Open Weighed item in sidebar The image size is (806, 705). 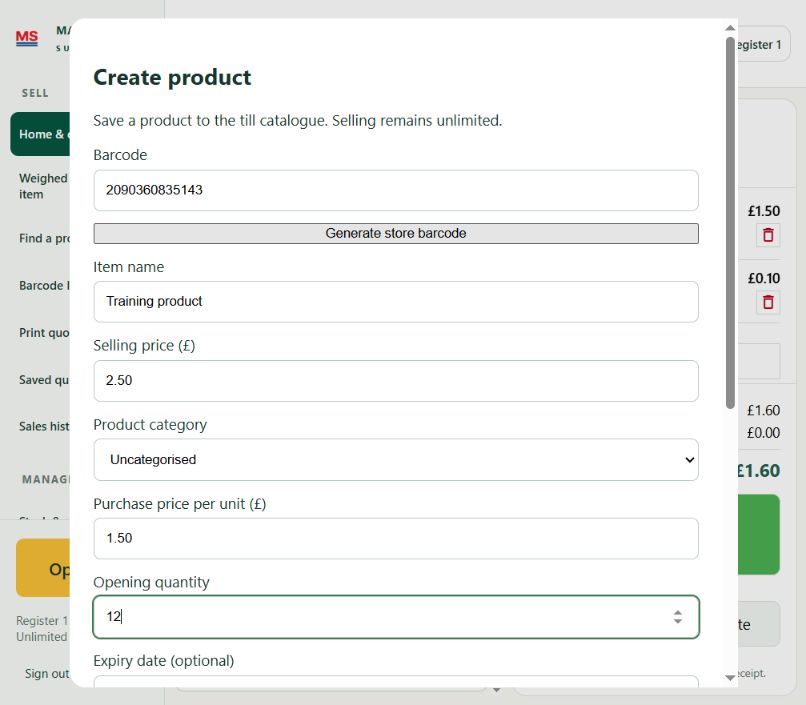pyautogui.click(x=43, y=186)
